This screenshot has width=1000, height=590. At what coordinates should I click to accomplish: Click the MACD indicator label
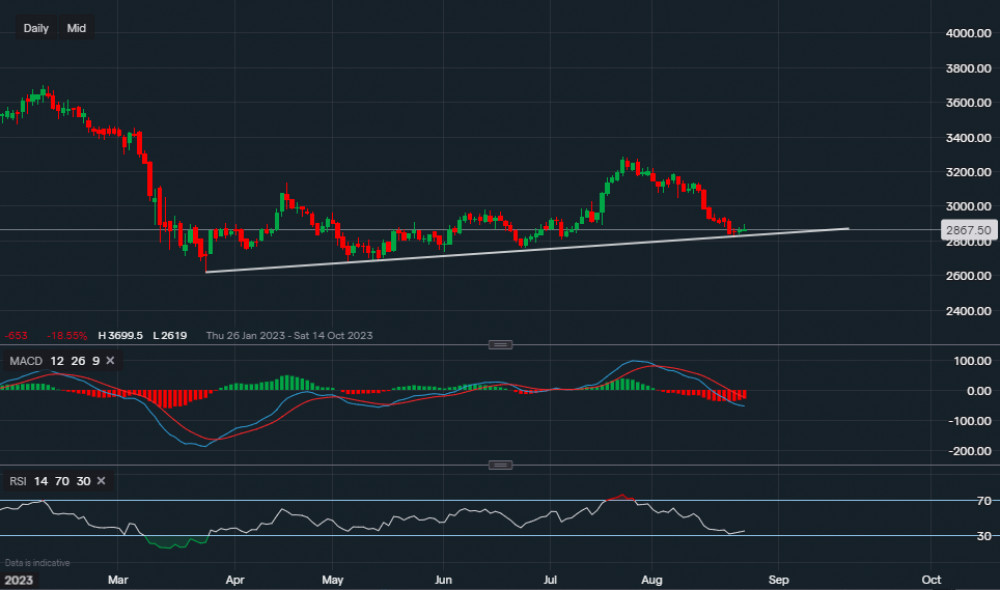coord(23,360)
